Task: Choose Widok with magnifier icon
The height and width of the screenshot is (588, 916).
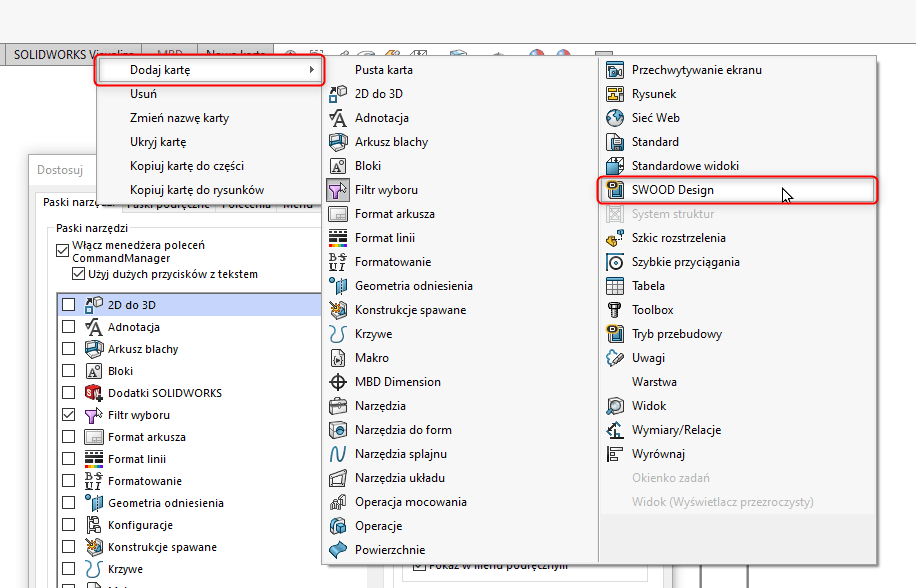Action: [x=738, y=406]
